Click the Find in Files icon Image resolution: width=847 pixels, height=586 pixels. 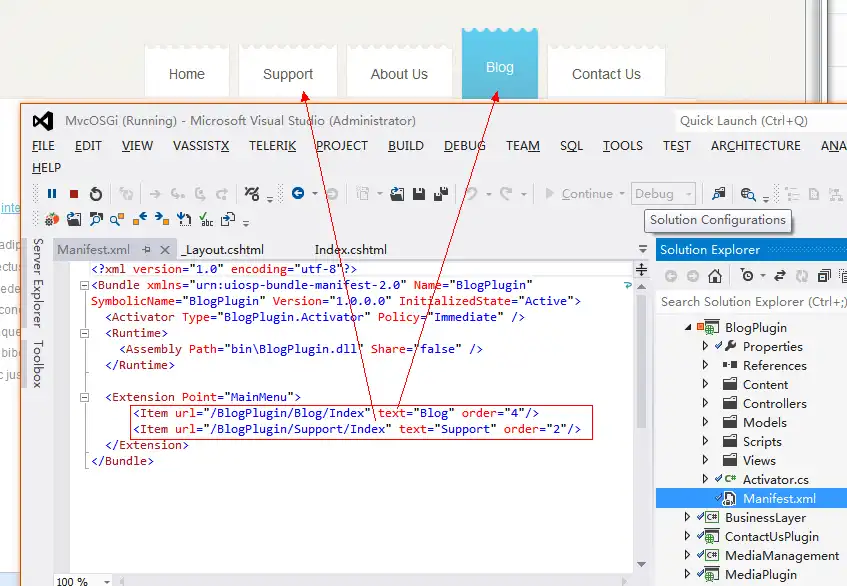pyautogui.click(x=718, y=193)
